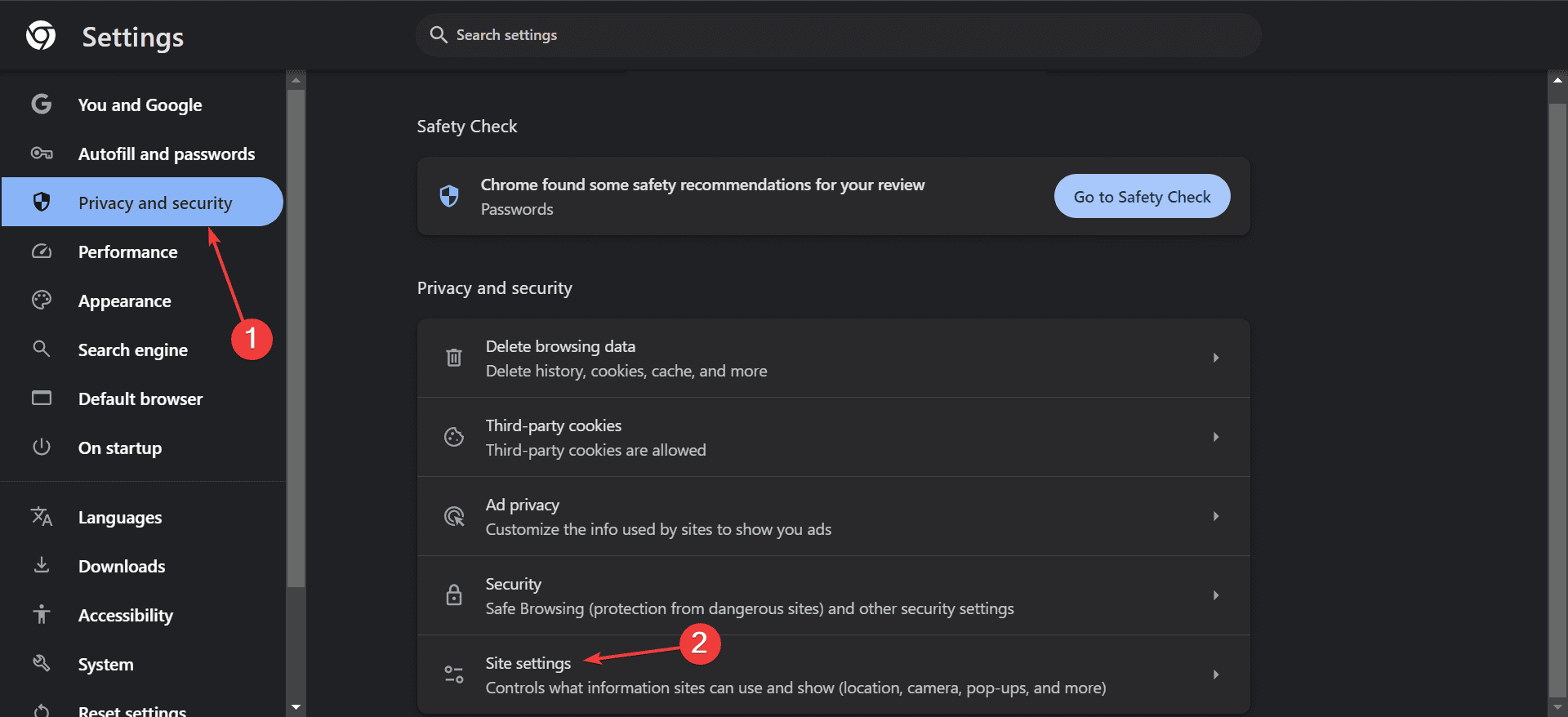Click the sliders icon for Site settings

[x=454, y=675]
